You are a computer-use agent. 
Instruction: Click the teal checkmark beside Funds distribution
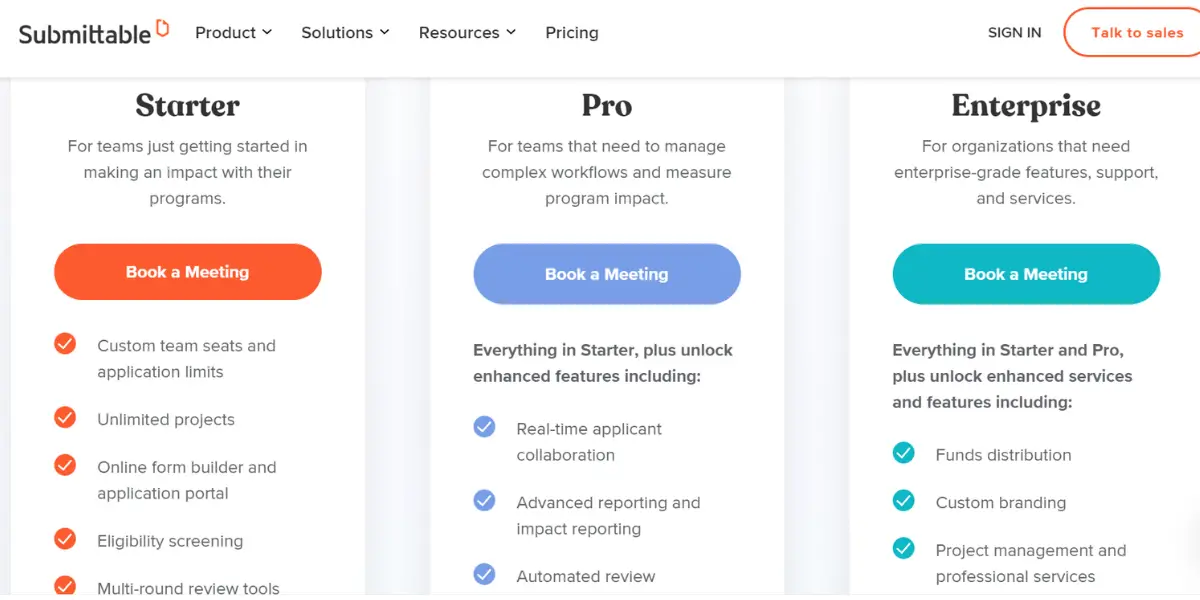(903, 453)
